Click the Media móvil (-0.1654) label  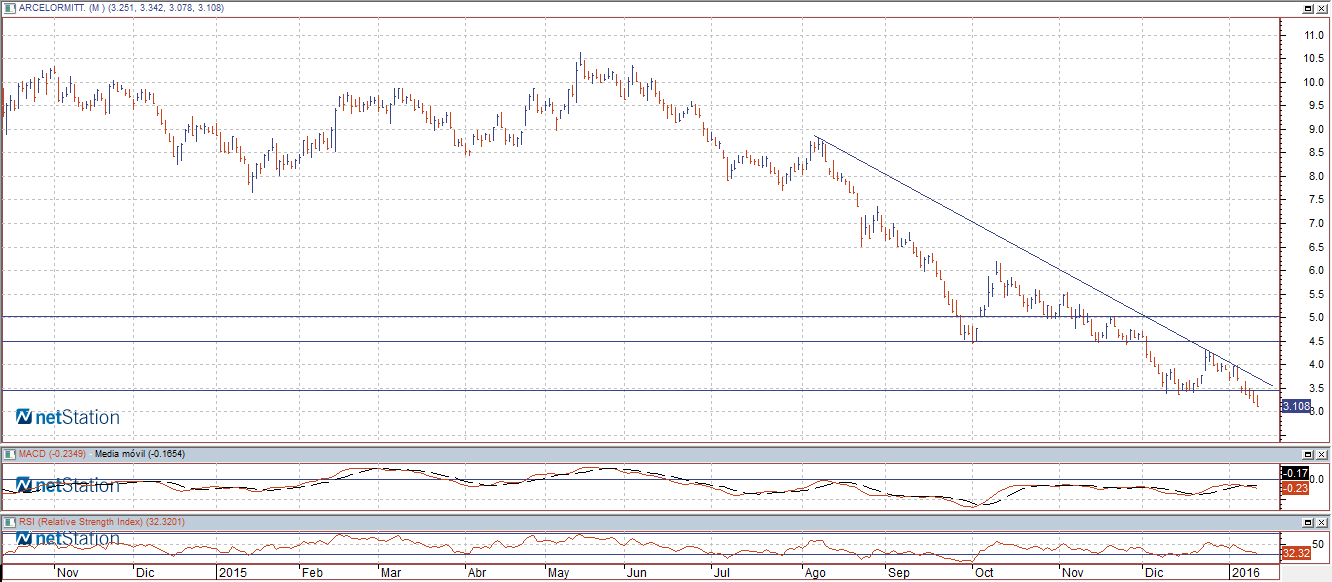click(138, 454)
